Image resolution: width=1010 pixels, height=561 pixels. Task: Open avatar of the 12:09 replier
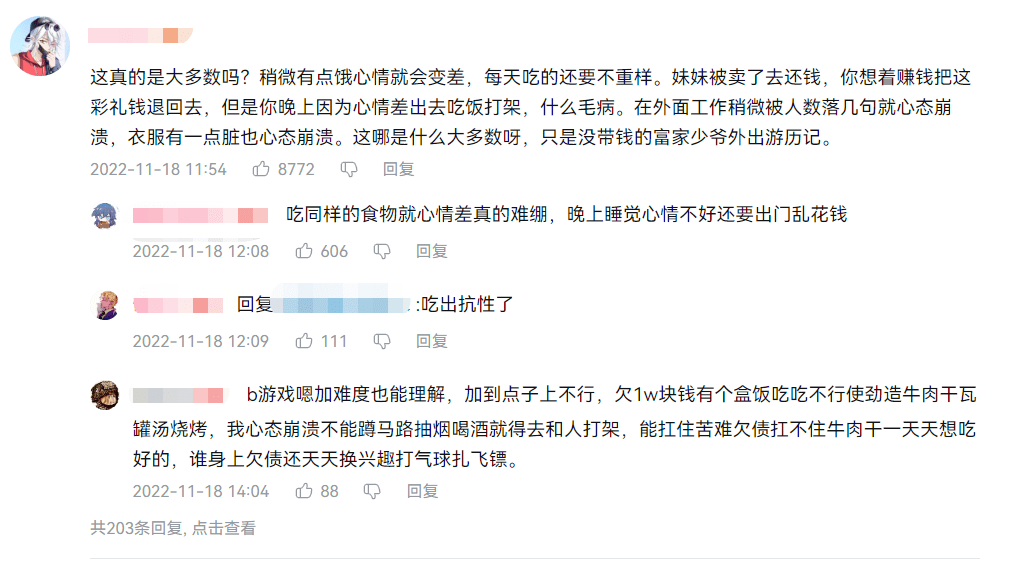(106, 305)
